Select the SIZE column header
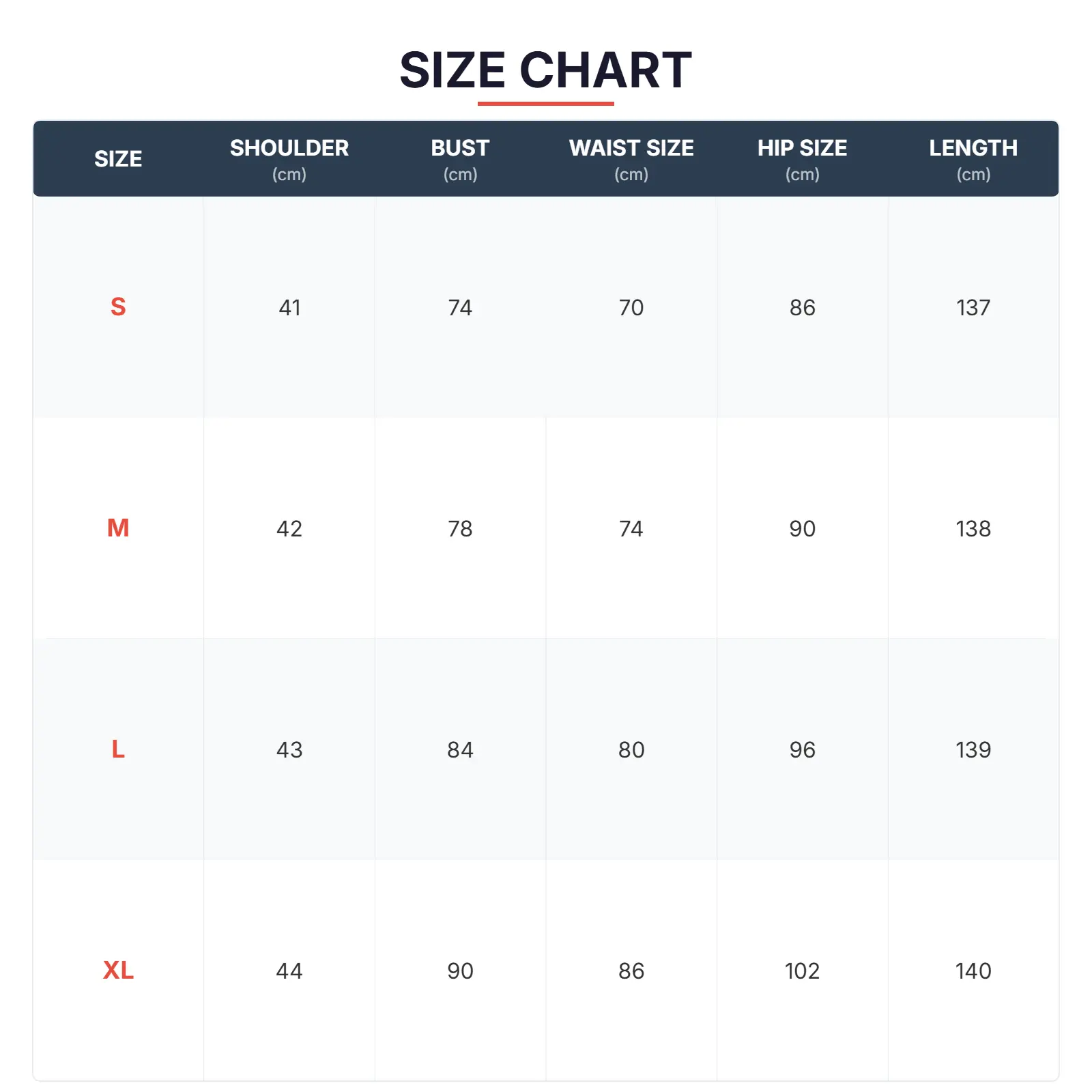The width and height of the screenshot is (1092, 1092). [118, 159]
